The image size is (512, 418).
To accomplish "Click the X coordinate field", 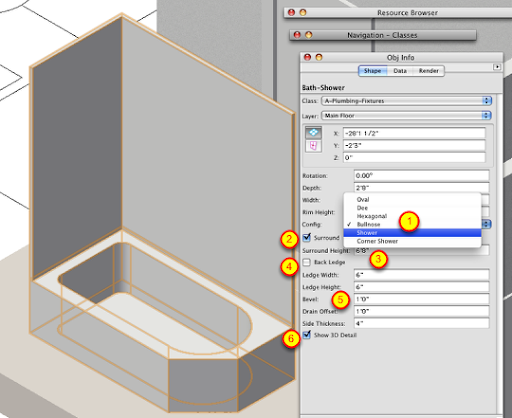I will click(414, 133).
